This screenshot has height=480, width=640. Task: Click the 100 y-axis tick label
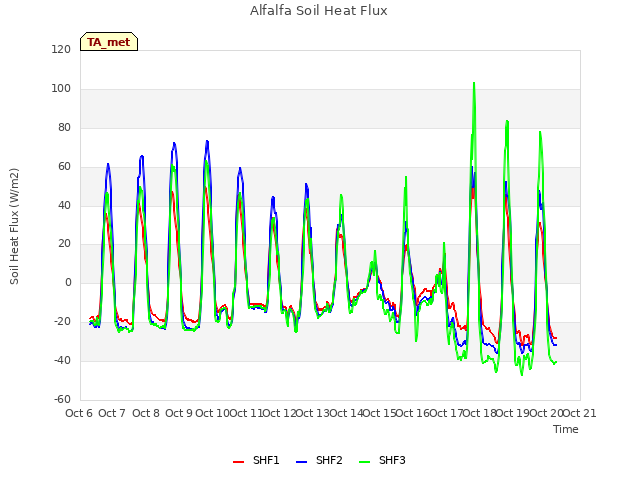[x=61, y=89]
